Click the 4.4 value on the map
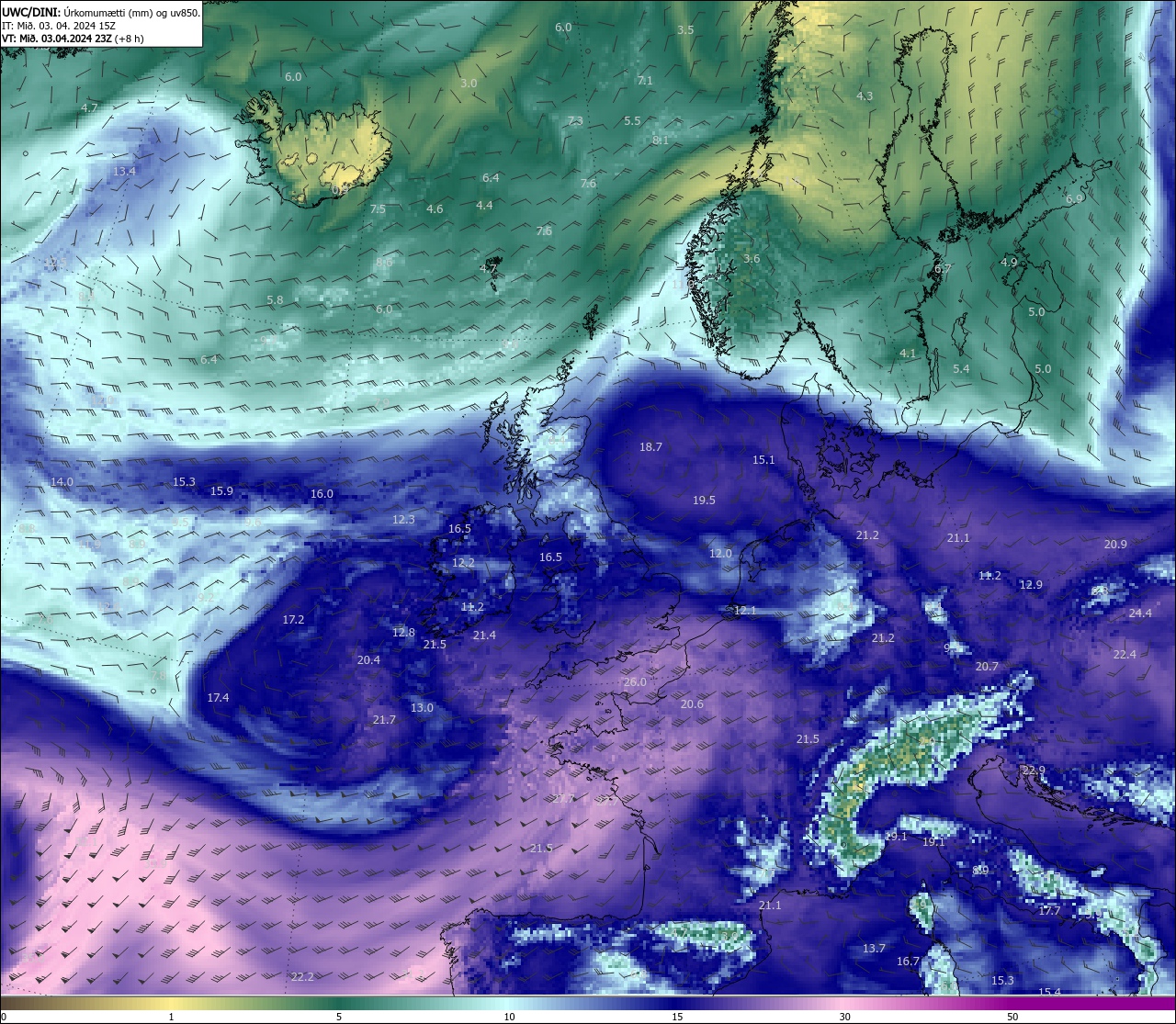The width and height of the screenshot is (1176, 1024). pyautogui.click(x=484, y=206)
